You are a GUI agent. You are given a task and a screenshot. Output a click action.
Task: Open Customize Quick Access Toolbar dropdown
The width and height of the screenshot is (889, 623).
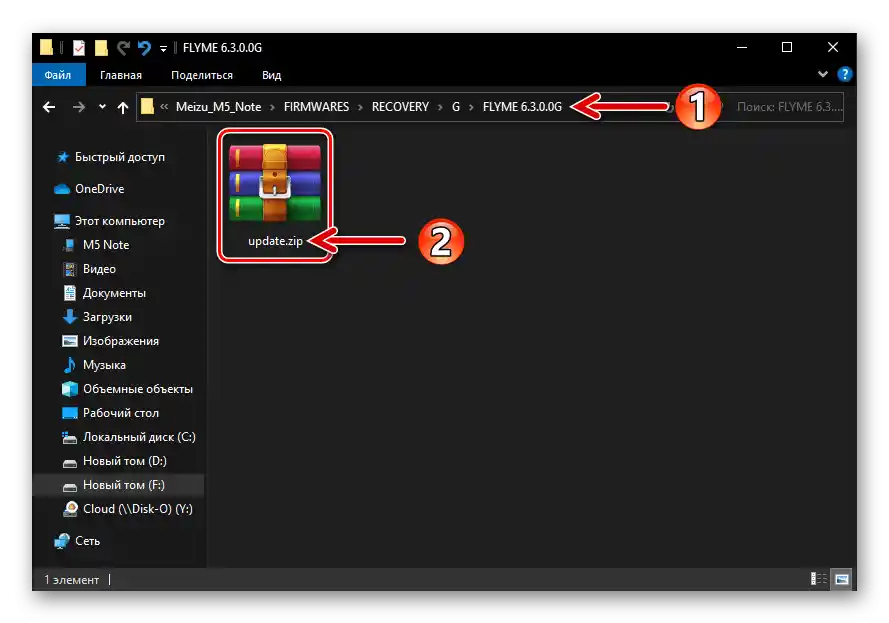coord(163,49)
